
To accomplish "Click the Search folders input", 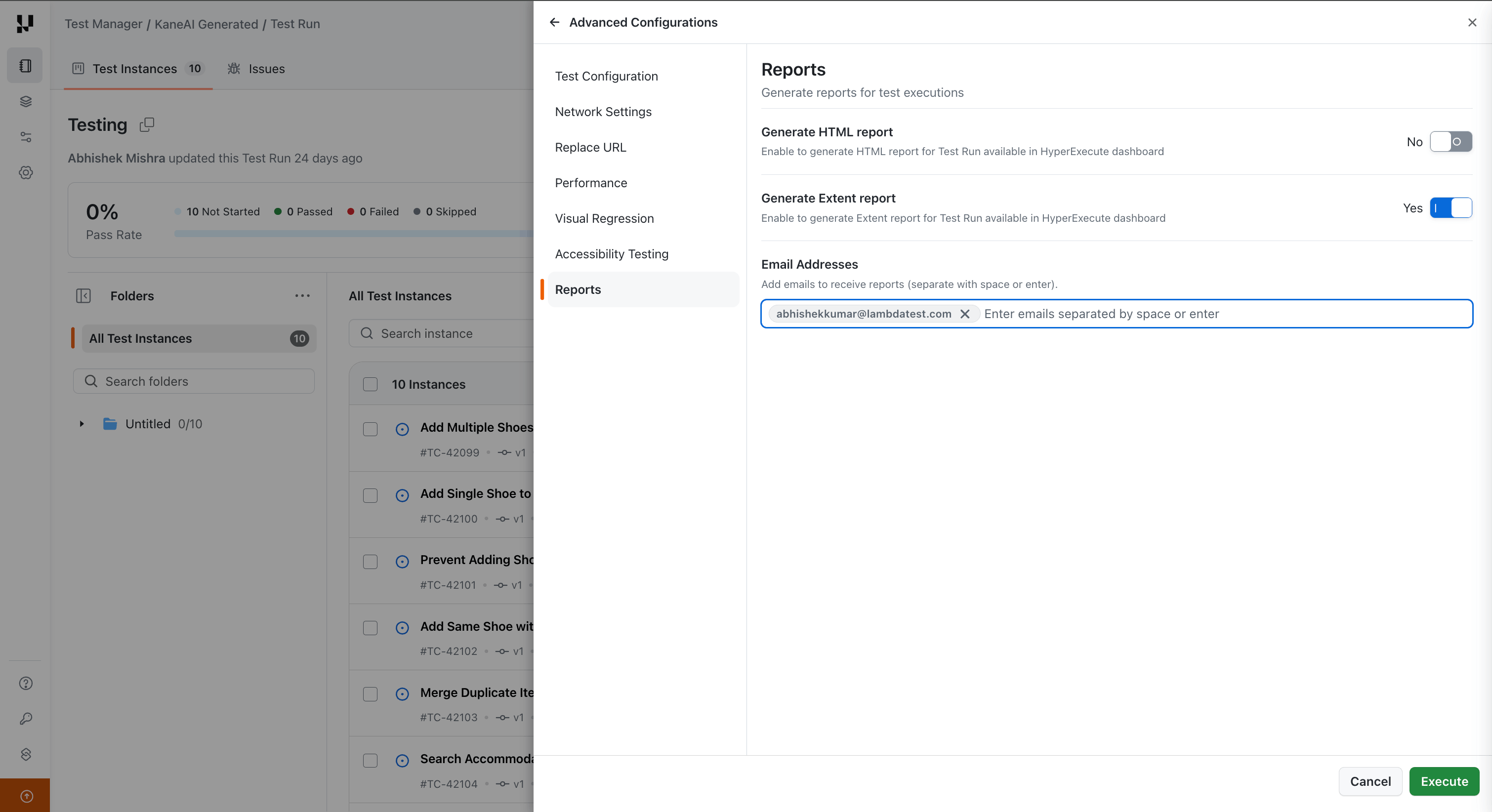I will pos(194,381).
